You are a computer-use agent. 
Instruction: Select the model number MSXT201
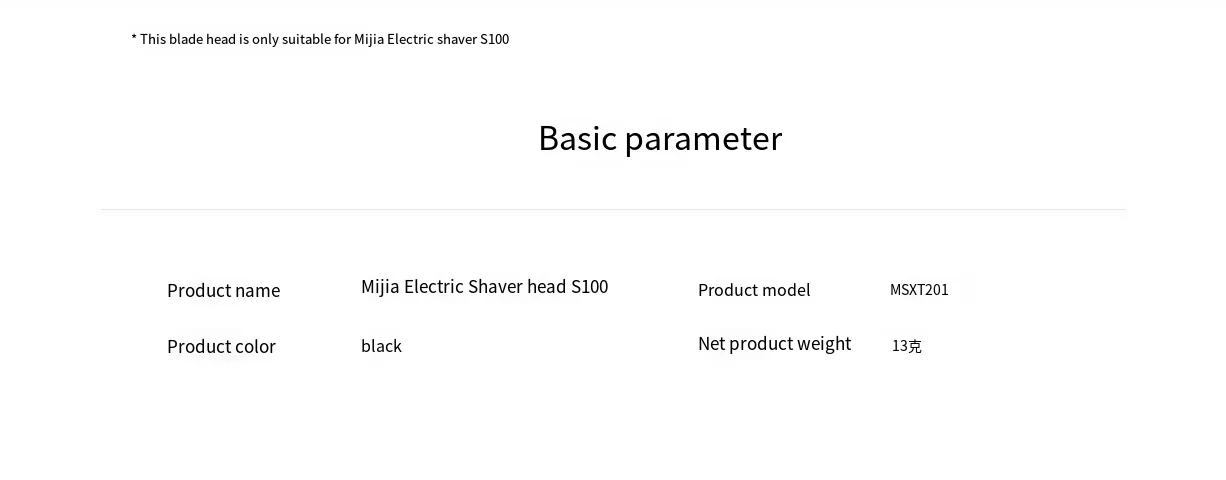919,290
